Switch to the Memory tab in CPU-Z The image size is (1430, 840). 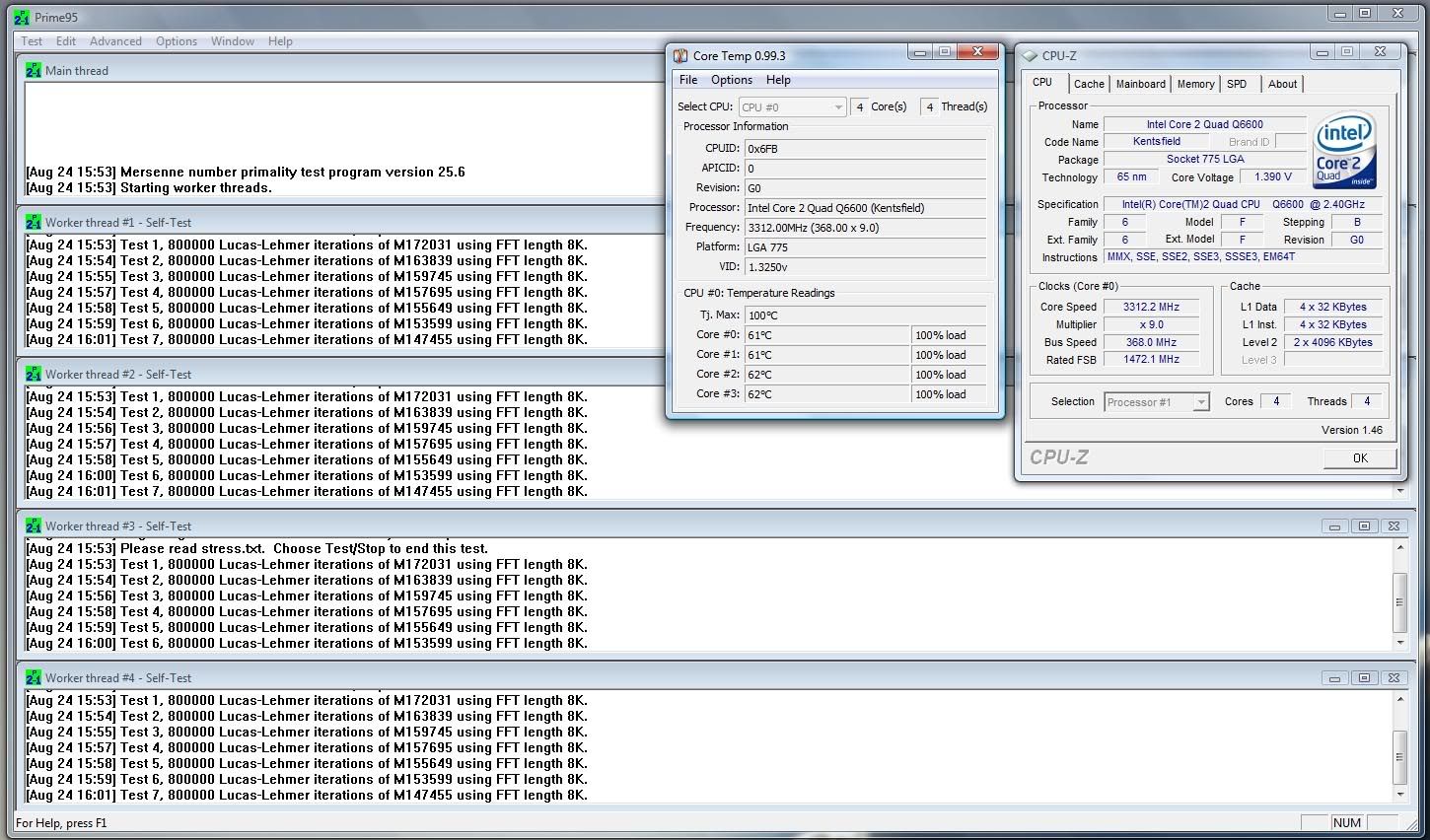point(1195,84)
